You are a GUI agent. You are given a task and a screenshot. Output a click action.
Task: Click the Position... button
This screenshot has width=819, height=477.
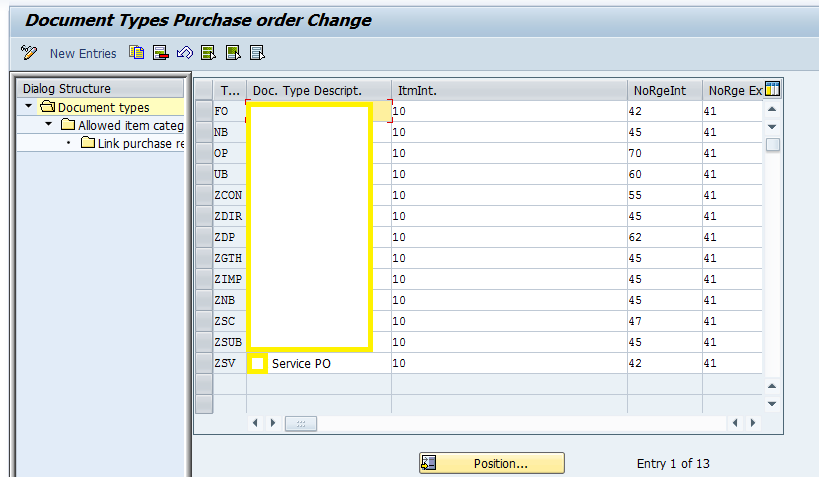(491, 463)
